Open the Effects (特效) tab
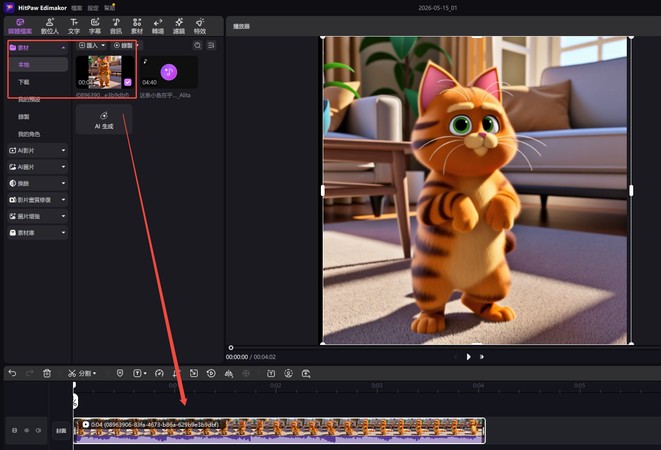Viewport: 661px width, 450px height. point(200,26)
